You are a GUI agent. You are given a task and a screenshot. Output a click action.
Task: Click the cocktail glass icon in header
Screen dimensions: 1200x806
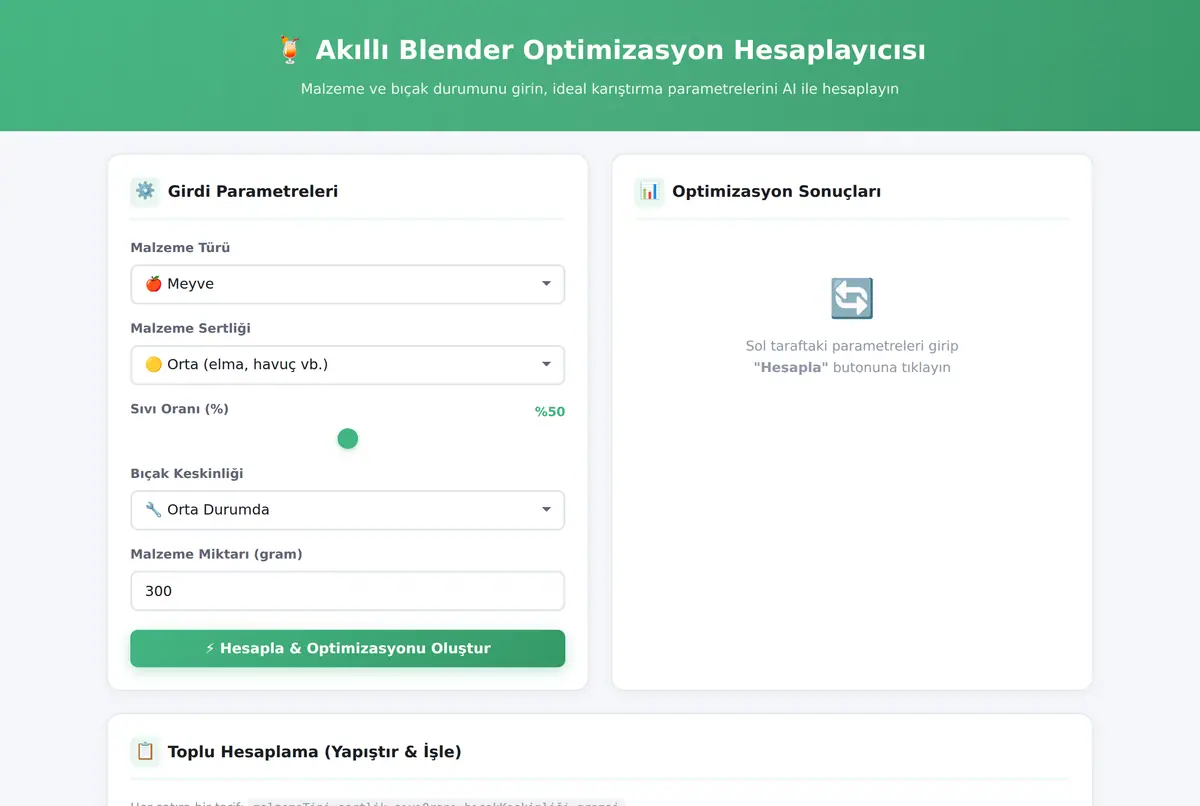[x=289, y=50]
